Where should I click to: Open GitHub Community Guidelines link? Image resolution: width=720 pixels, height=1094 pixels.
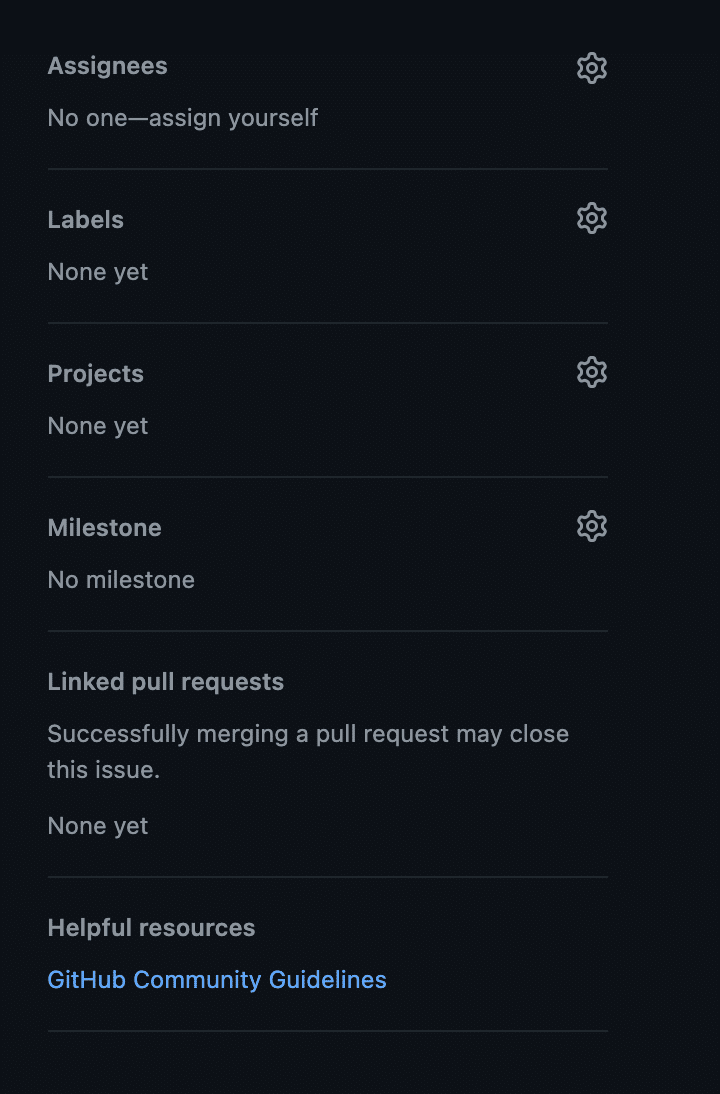click(x=217, y=980)
